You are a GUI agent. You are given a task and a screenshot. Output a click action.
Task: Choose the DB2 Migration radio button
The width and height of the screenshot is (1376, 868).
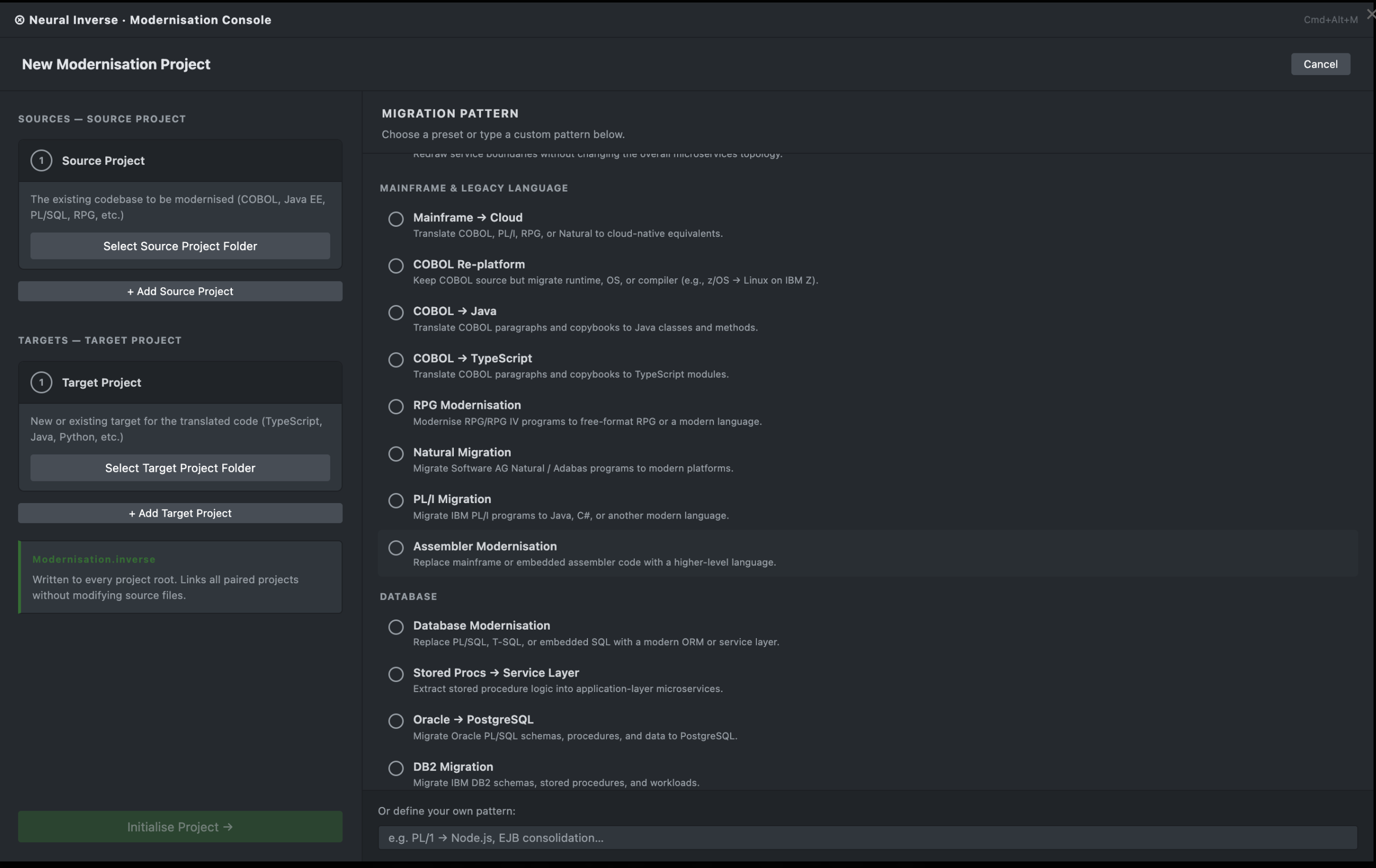click(396, 768)
